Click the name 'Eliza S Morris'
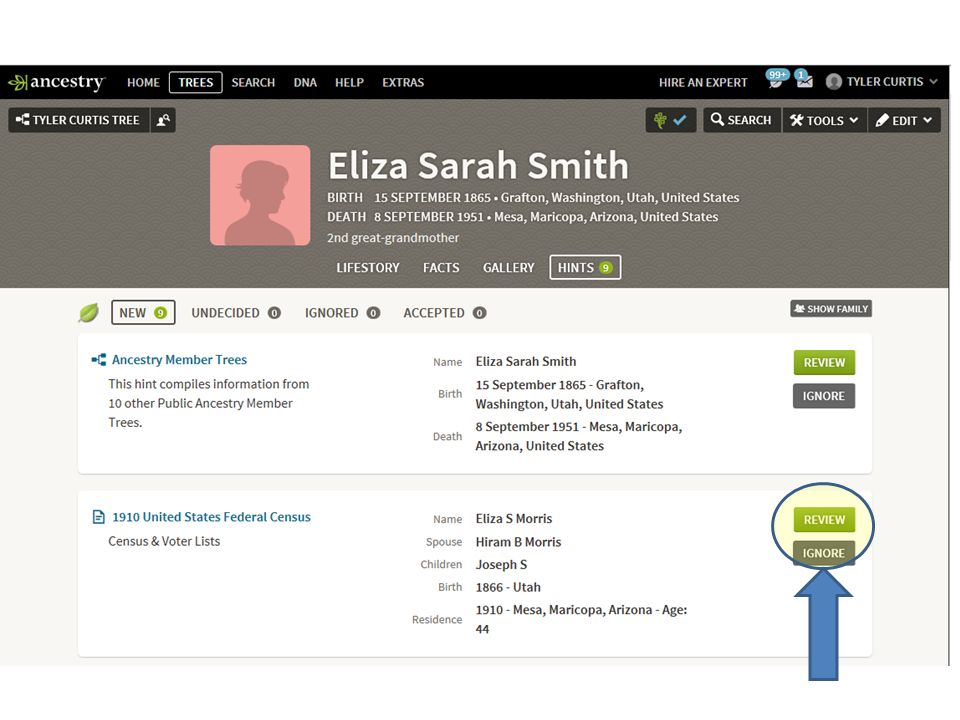 [514, 519]
